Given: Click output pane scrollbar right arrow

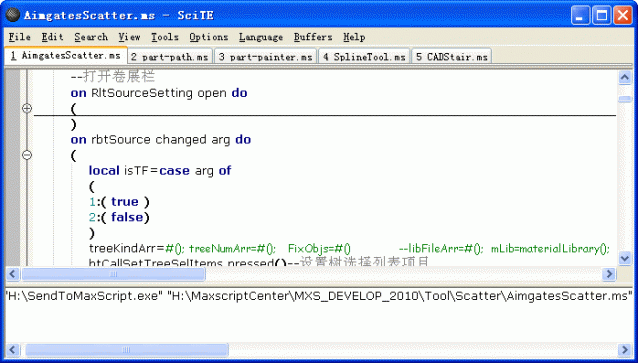Looking at the screenshot, I should coord(625,350).
